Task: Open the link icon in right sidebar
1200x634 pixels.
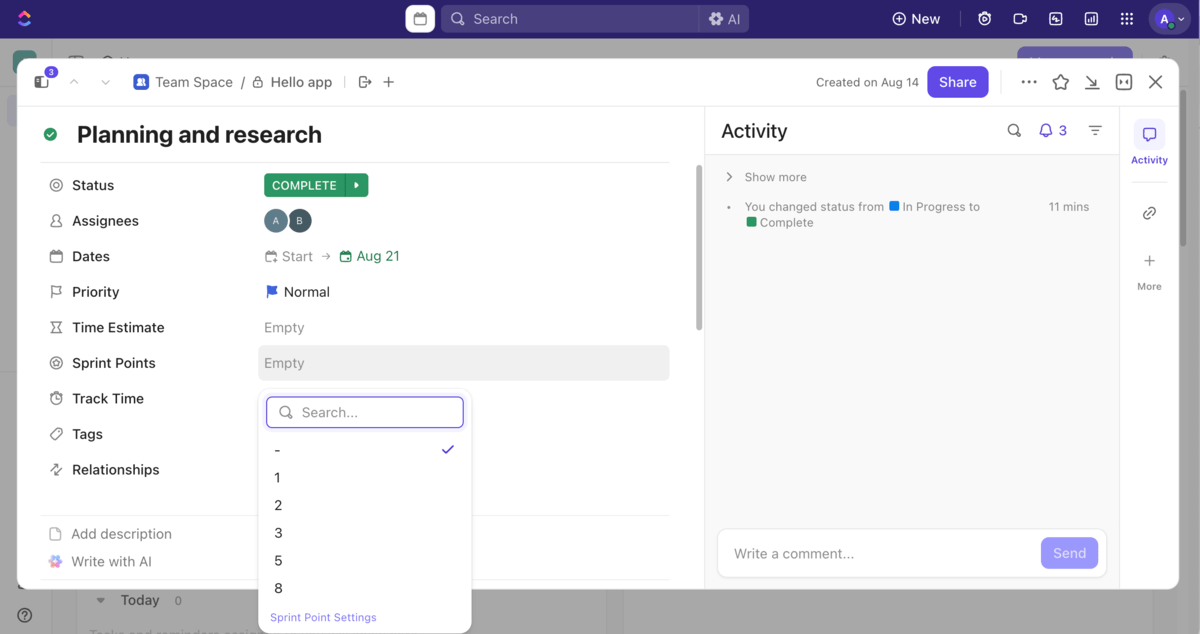Action: [1149, 213]
